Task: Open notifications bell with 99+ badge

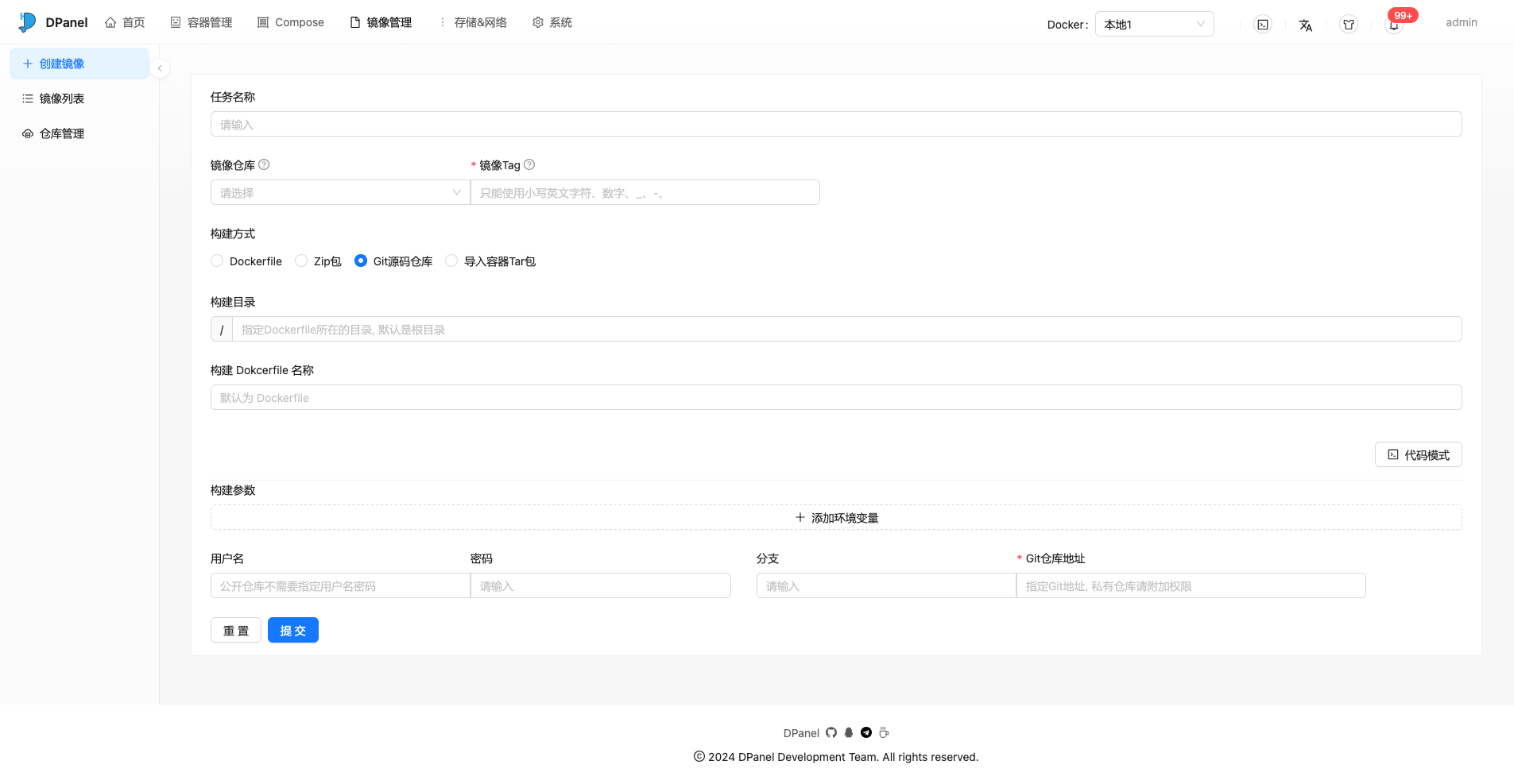Action: [1394, 25]
